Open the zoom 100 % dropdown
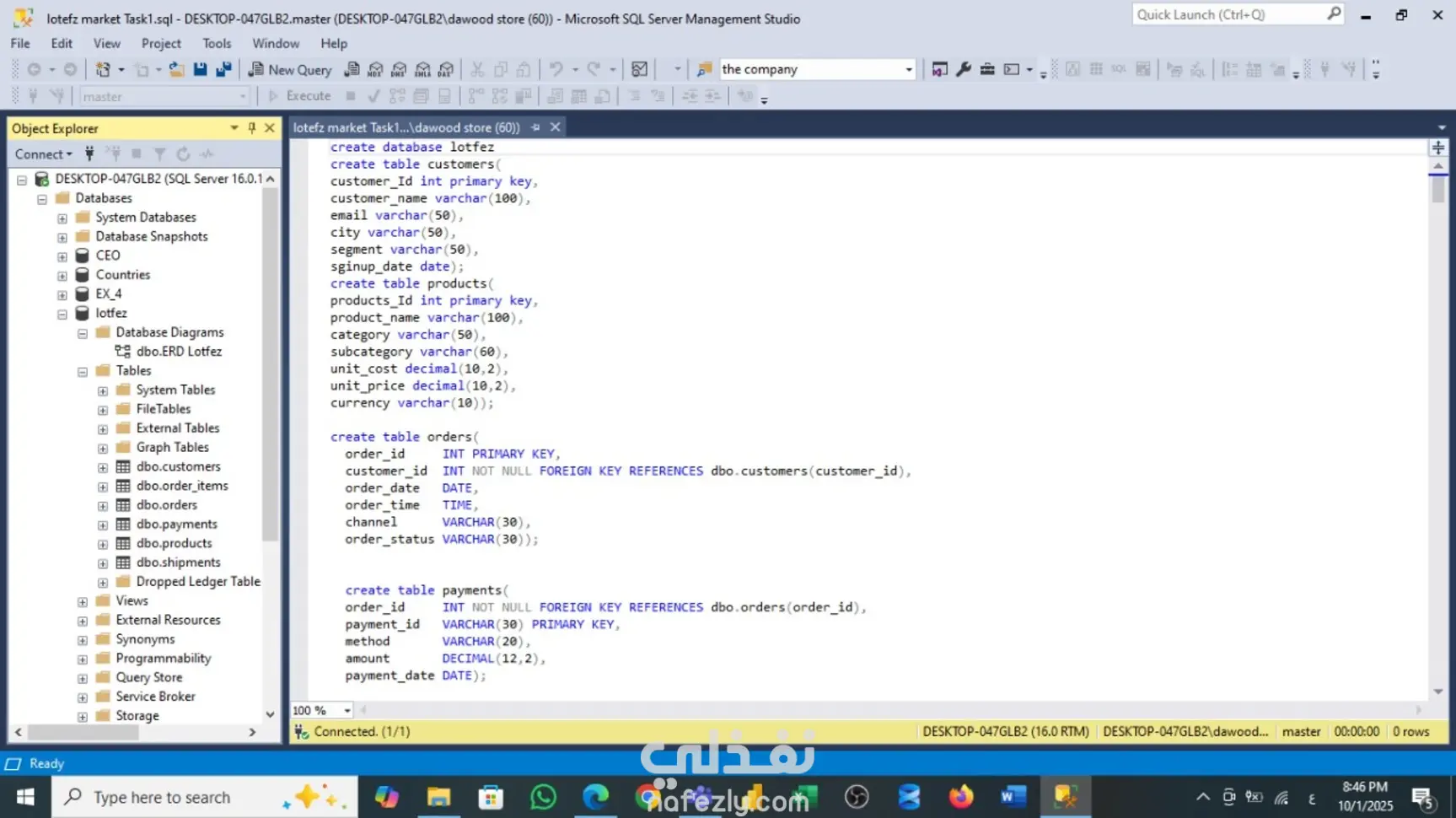 point(347,711)
